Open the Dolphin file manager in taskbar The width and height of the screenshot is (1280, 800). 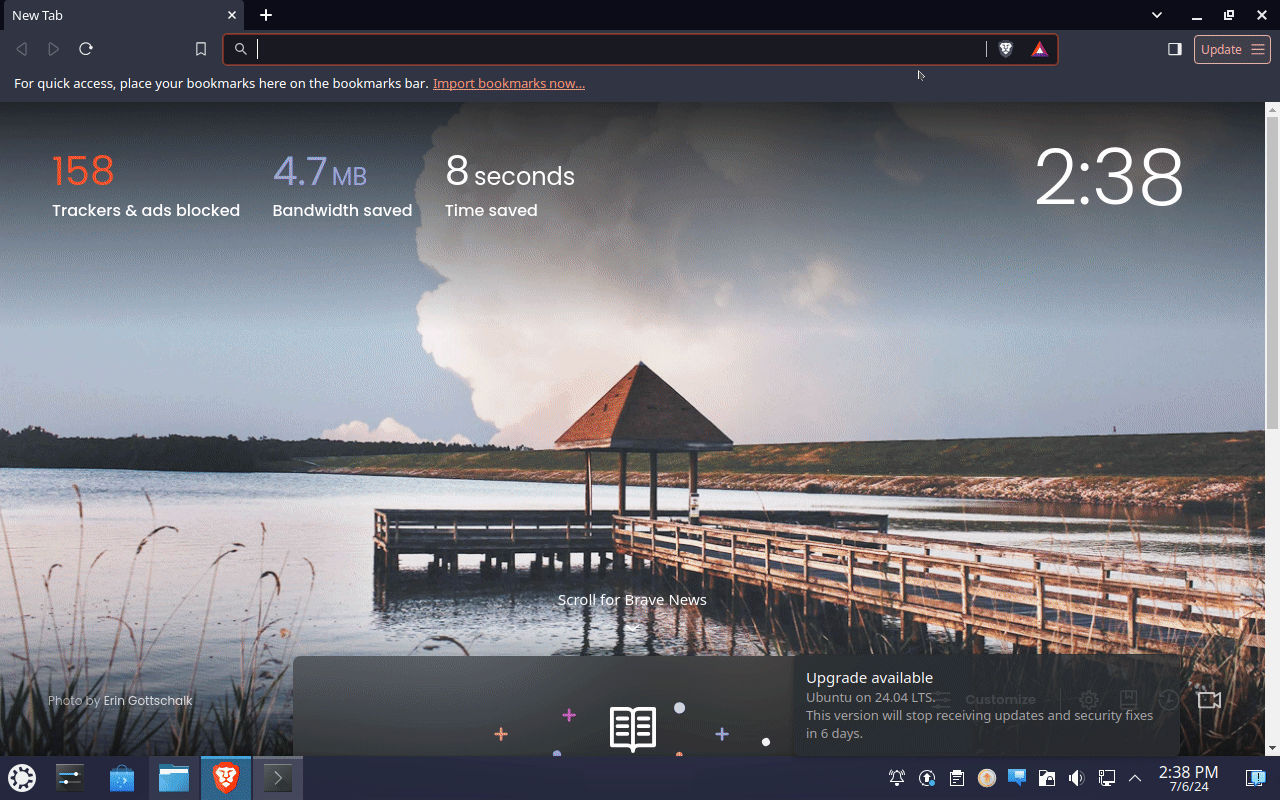[174, 778]
